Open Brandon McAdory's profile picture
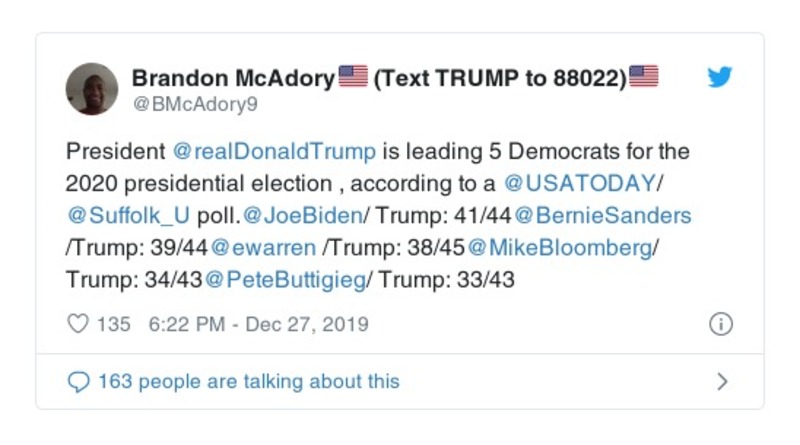The width and height of the screenshot is (800, 445). (x=92, y=89)
